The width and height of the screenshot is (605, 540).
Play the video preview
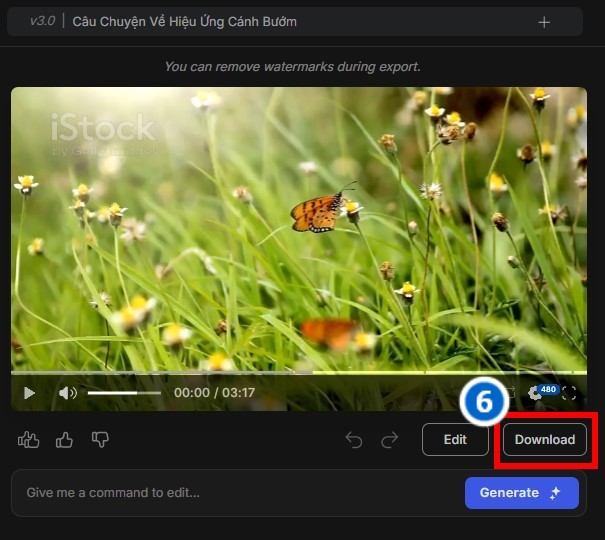click(29, 393)
